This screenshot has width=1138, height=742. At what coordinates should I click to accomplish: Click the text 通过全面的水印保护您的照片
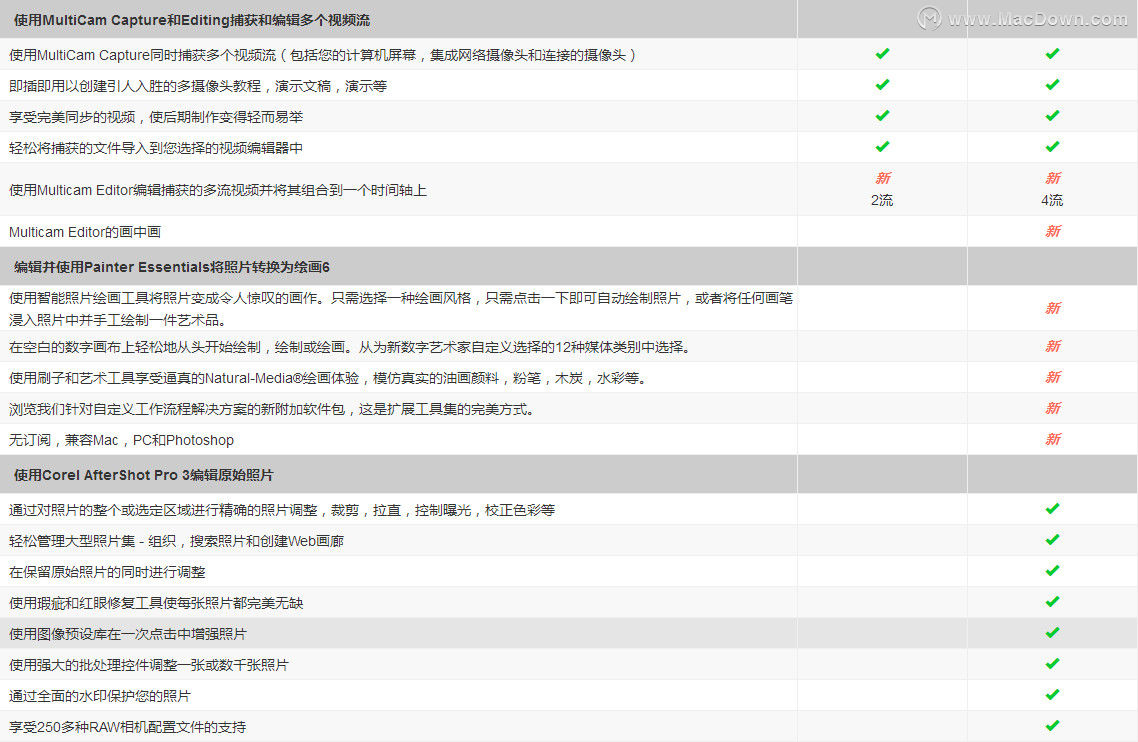click(x=100, y=696)
